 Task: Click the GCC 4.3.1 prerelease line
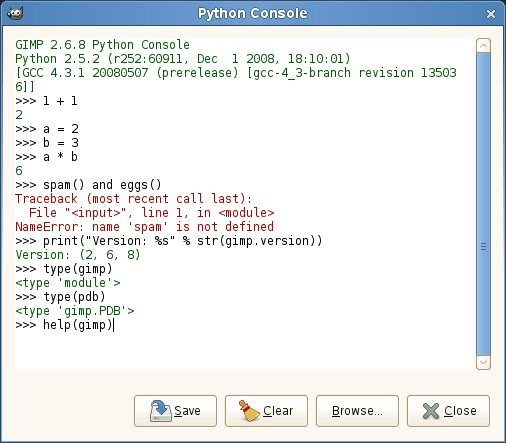(236, 80)
